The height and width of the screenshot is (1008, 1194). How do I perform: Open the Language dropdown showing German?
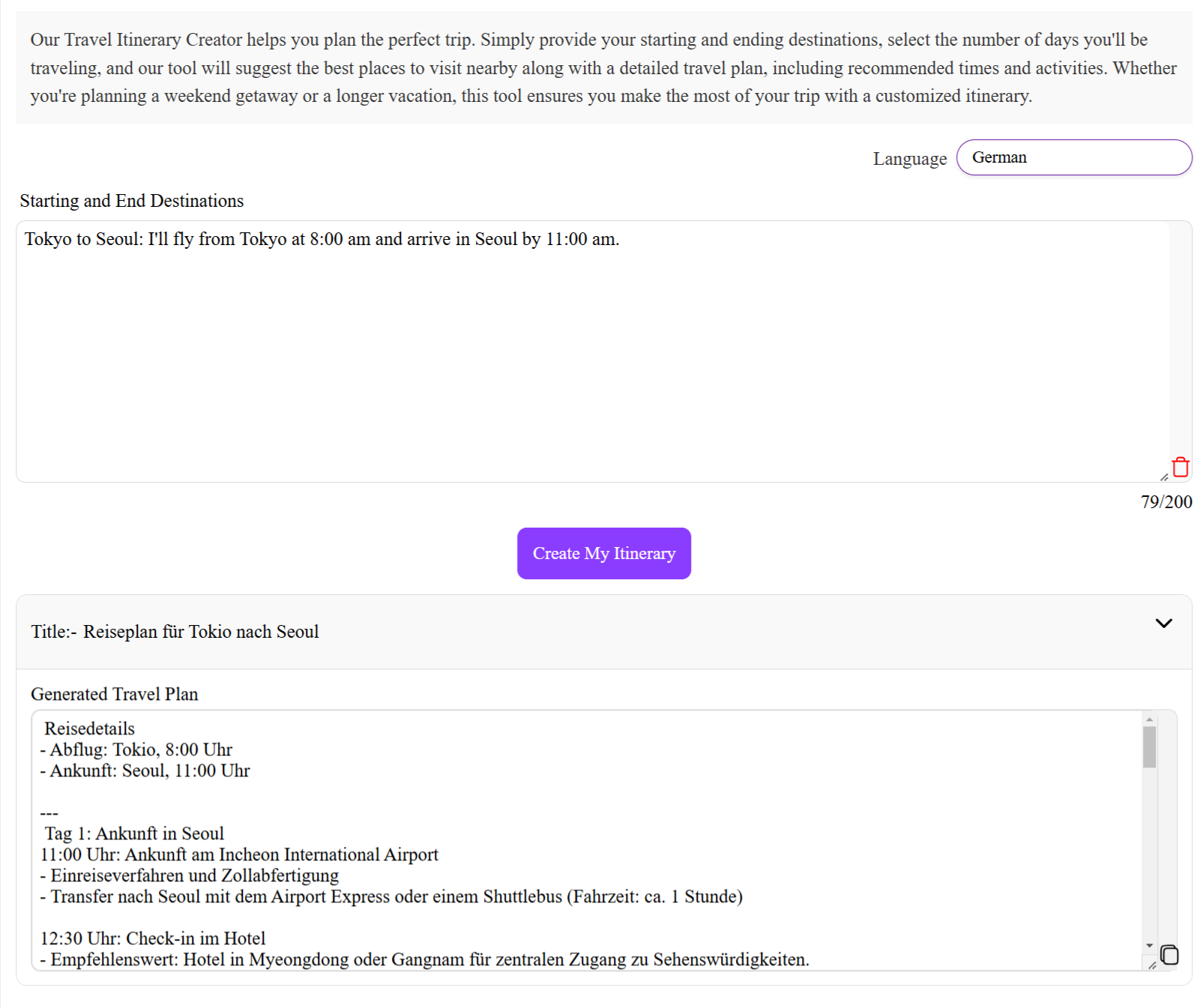click(x=1073, y=157)
